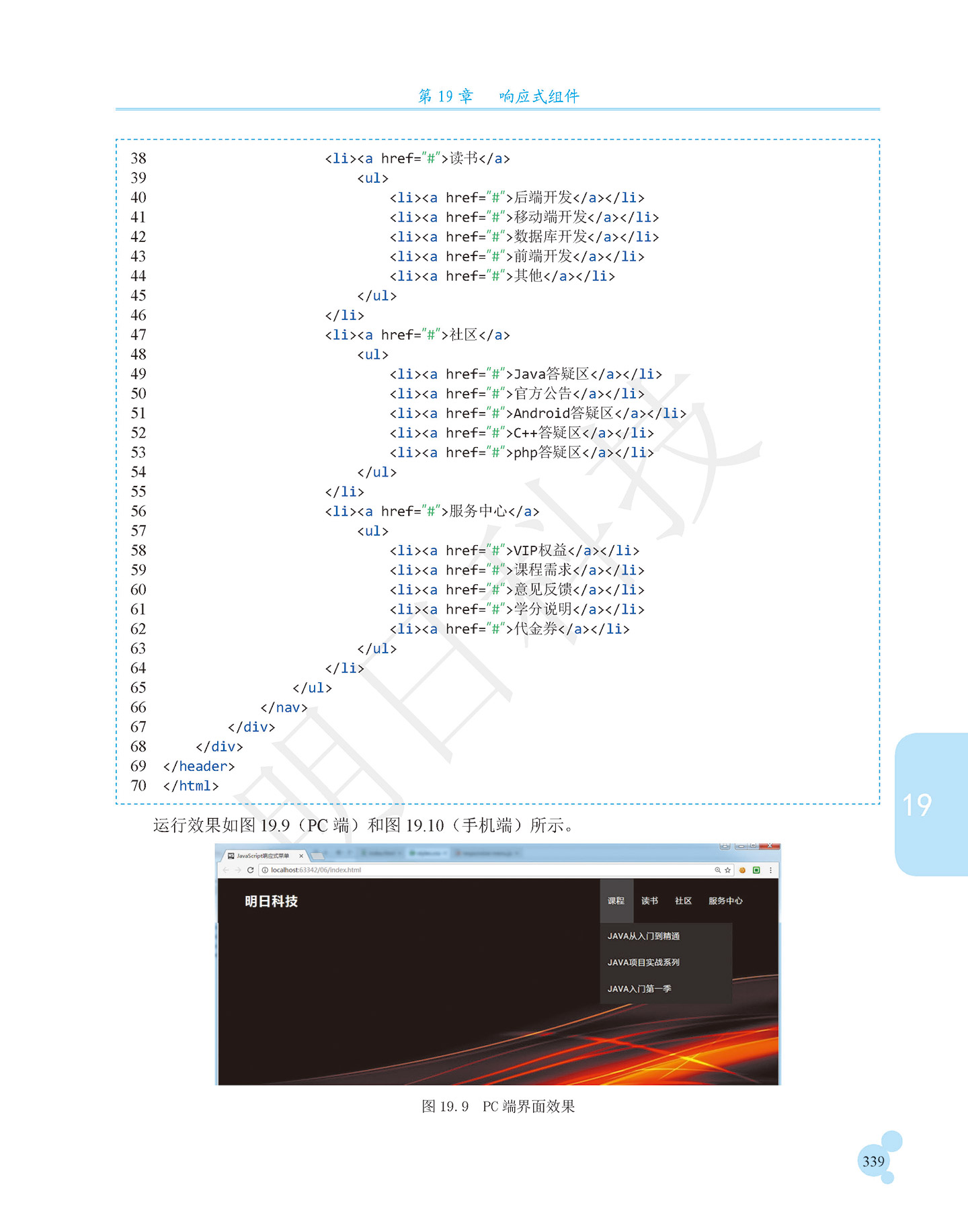The image size is (968, 1232).
Task: Click the browser forward arrow
Action: [238, 870]
